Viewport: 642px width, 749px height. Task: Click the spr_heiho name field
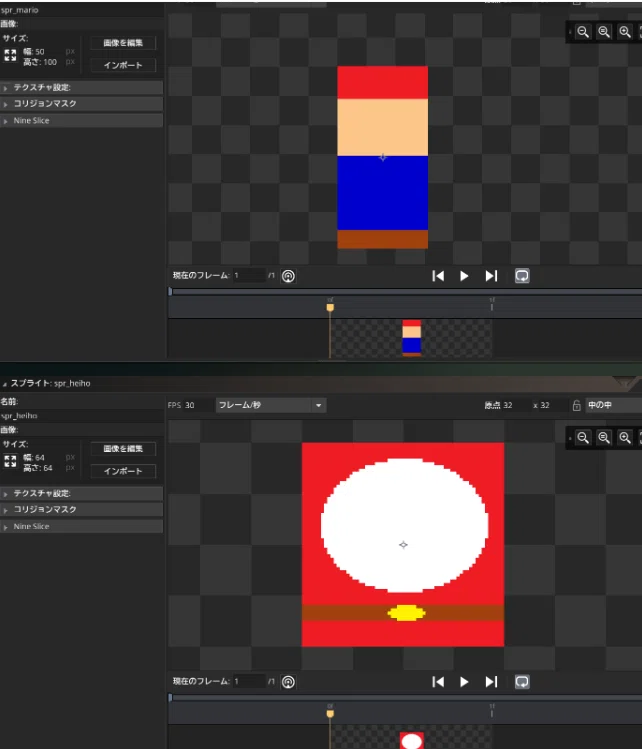82,416
